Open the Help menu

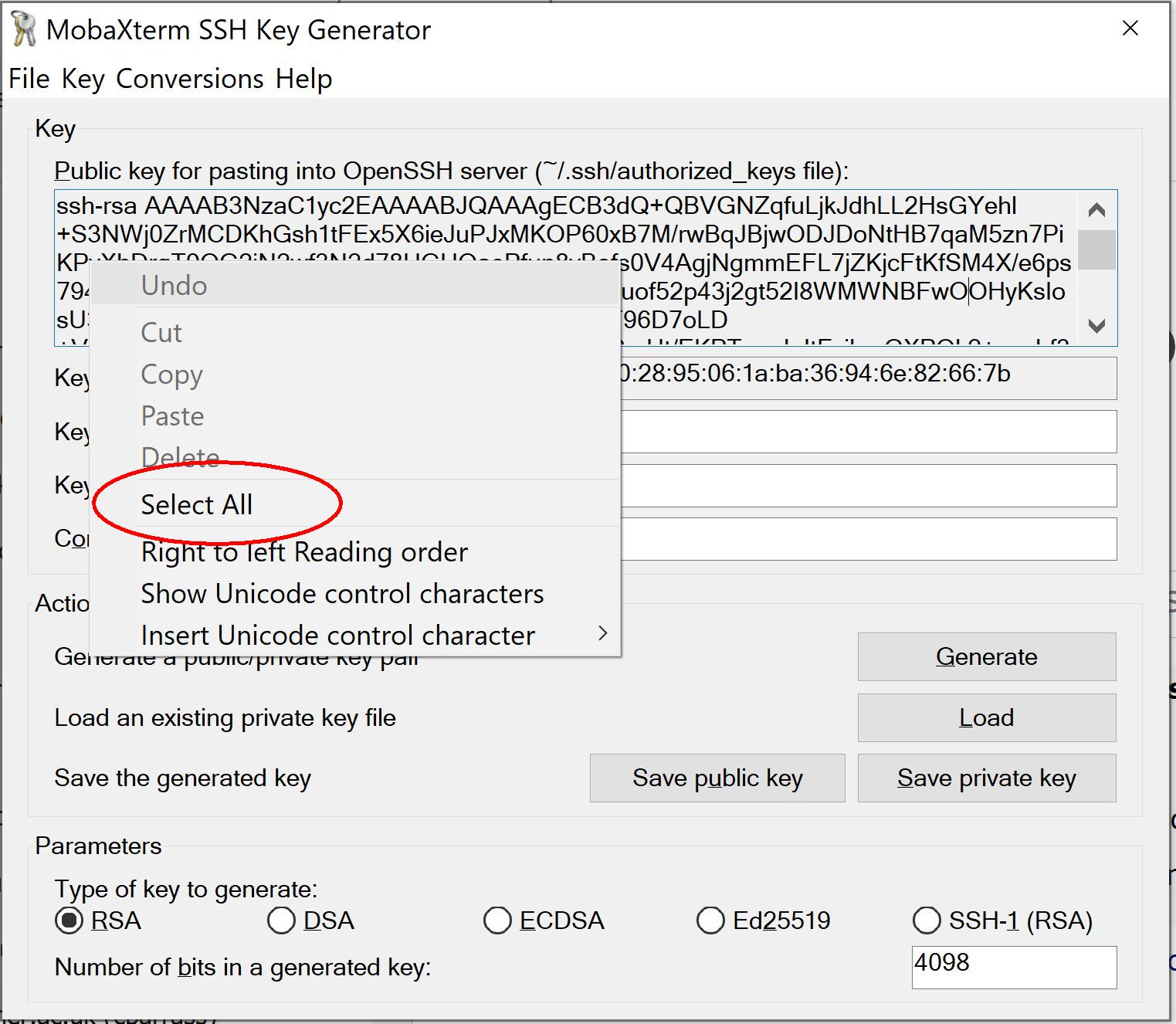click(303, 79)
